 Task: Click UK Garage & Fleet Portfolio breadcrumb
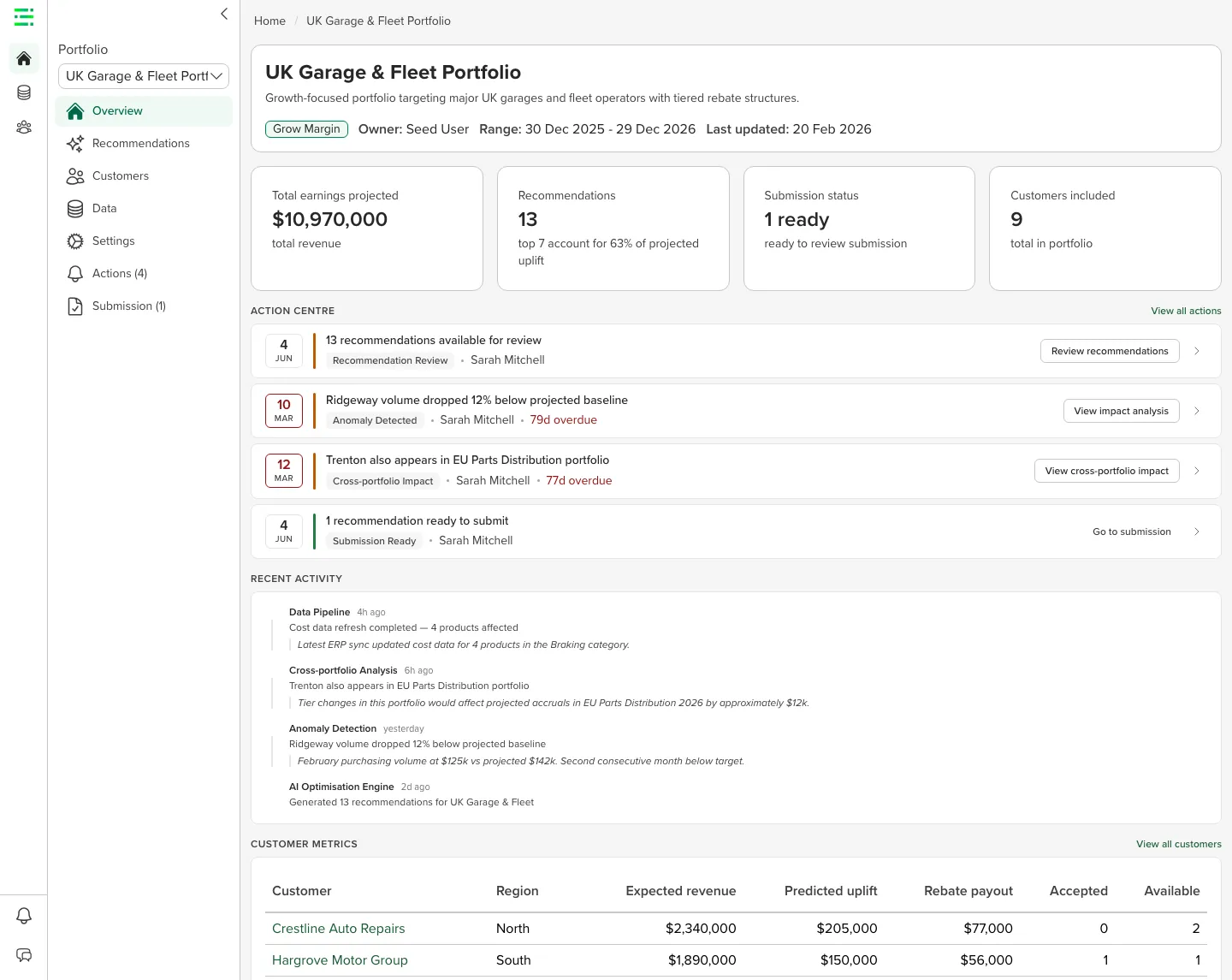[x=378, y=21]
